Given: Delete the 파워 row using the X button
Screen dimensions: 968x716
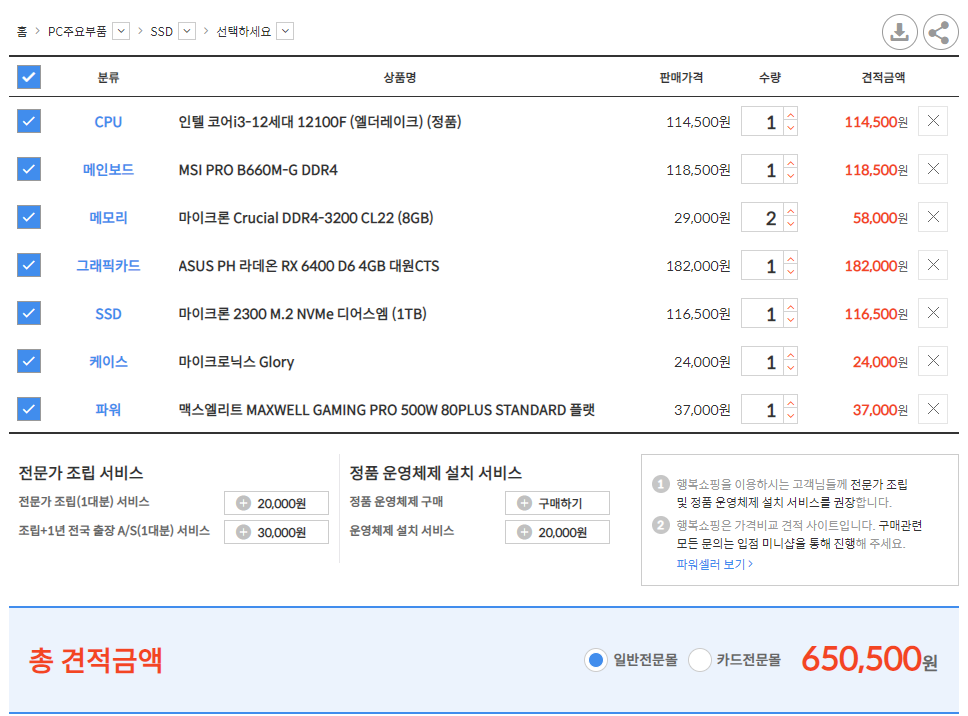Looking at the screenshot, I should click(x=933, y=409).
